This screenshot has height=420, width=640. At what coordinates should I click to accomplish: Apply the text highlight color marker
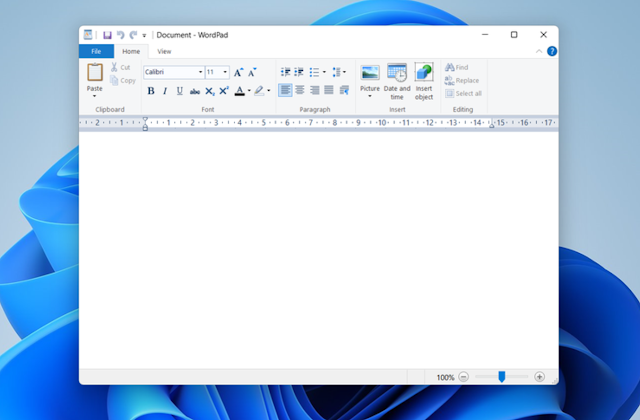coord(259,91)
